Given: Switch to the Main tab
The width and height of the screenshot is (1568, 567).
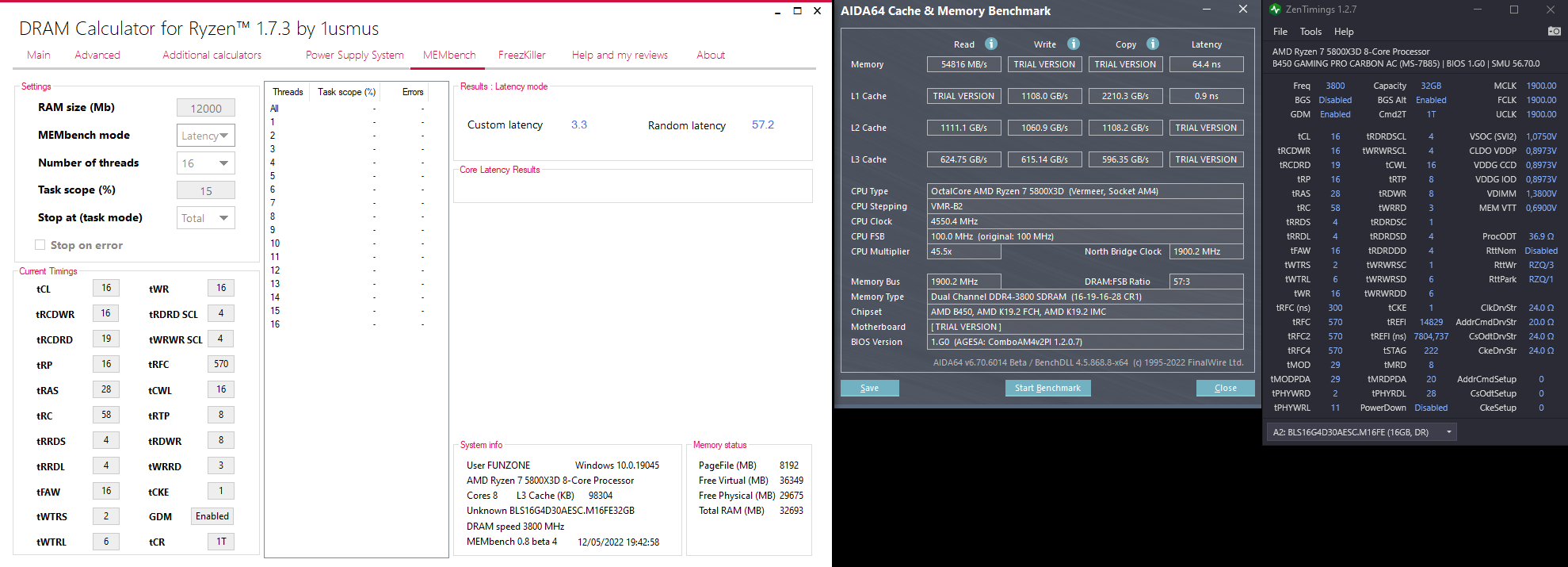Looking at the screenshot, I should pyautogui.click(x=39, y=55).
